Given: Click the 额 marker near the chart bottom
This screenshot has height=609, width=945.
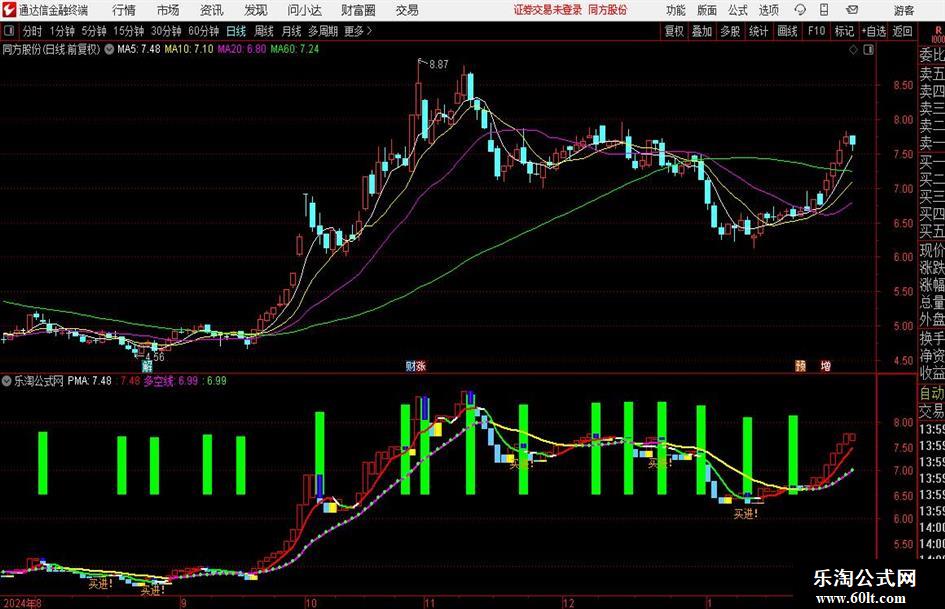Looking at the screenshot, I should [x=800, y=366].
